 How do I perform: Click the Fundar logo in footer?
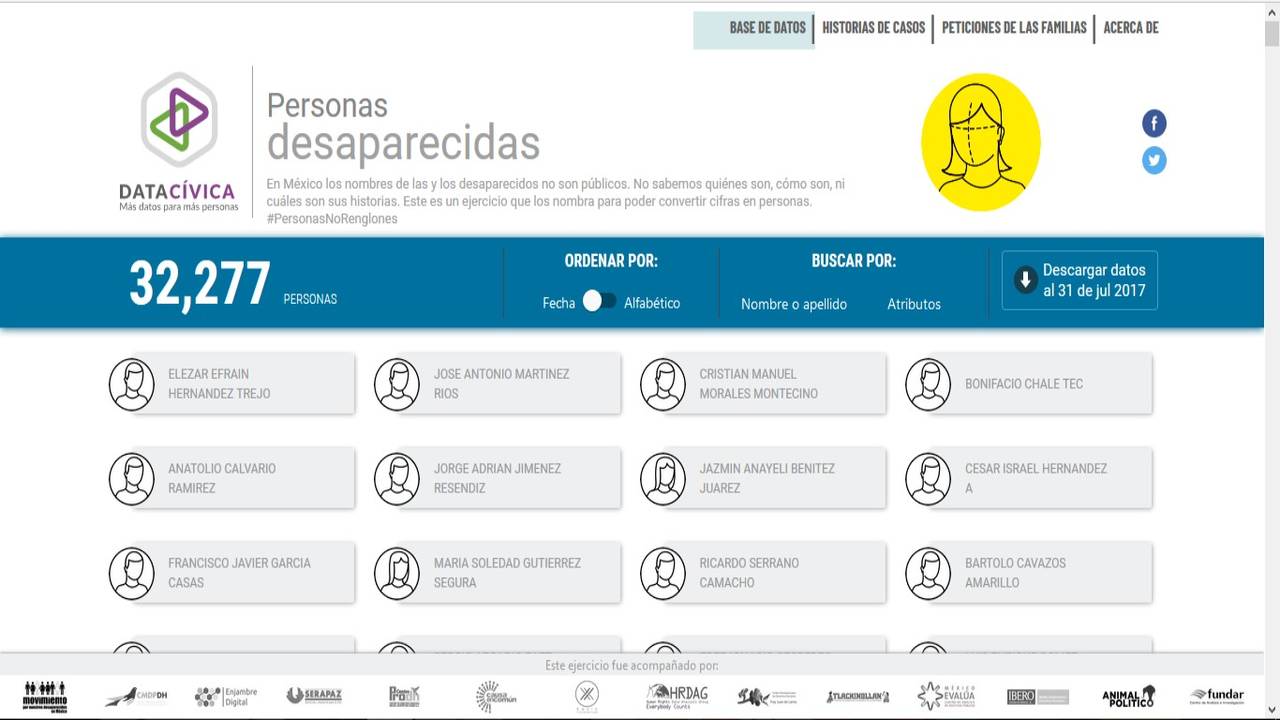click(x=1216, y=696)
